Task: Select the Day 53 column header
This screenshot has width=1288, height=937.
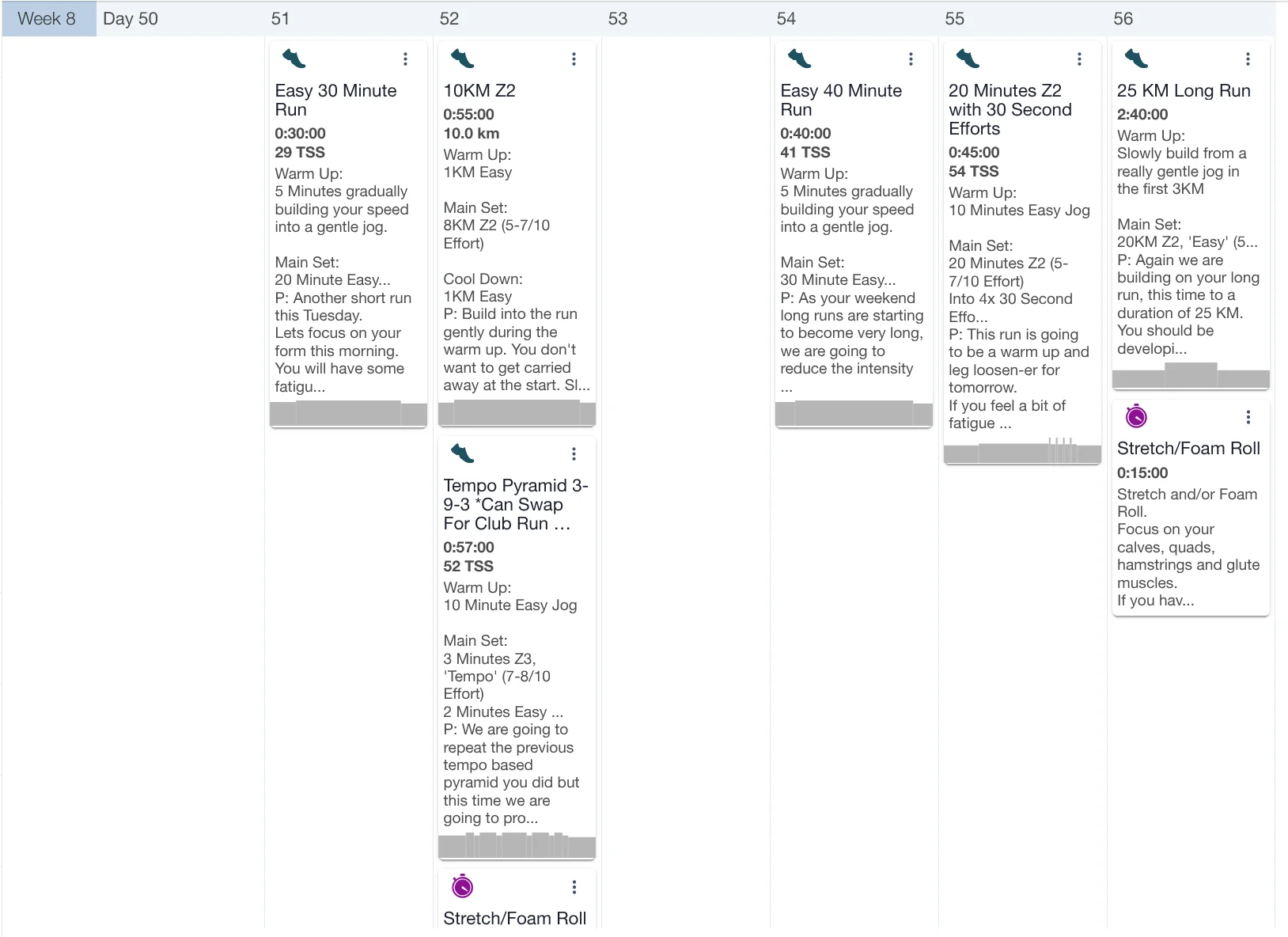Action: [618, 19]
